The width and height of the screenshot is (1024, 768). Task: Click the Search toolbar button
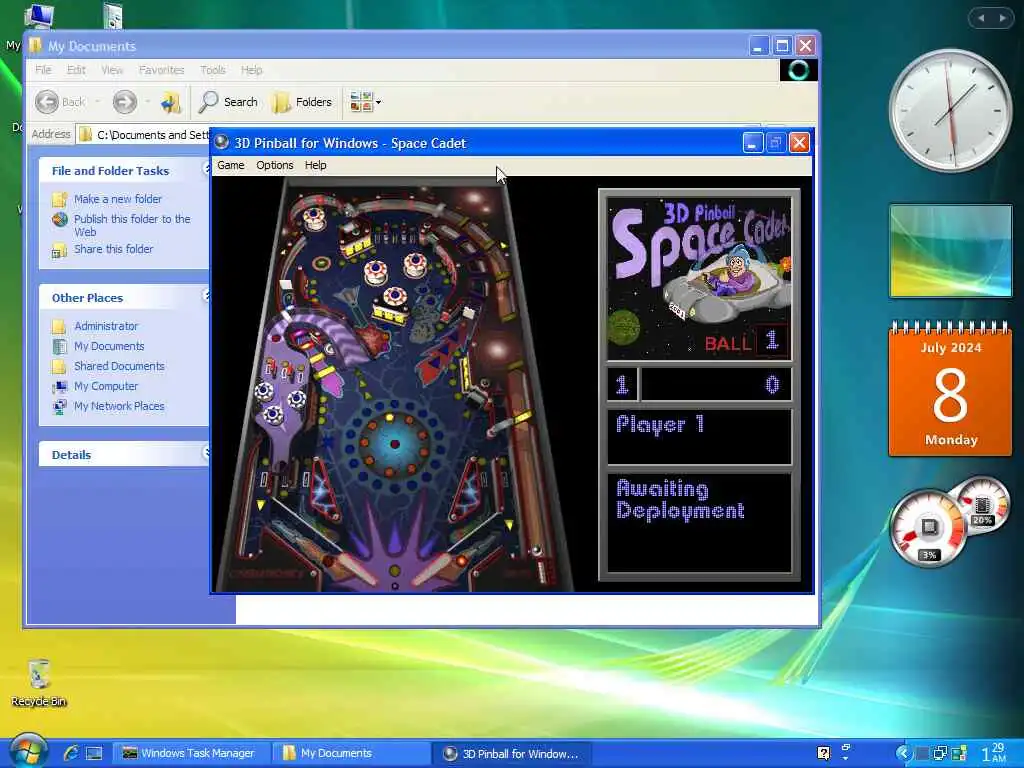[x=228, y=102]
